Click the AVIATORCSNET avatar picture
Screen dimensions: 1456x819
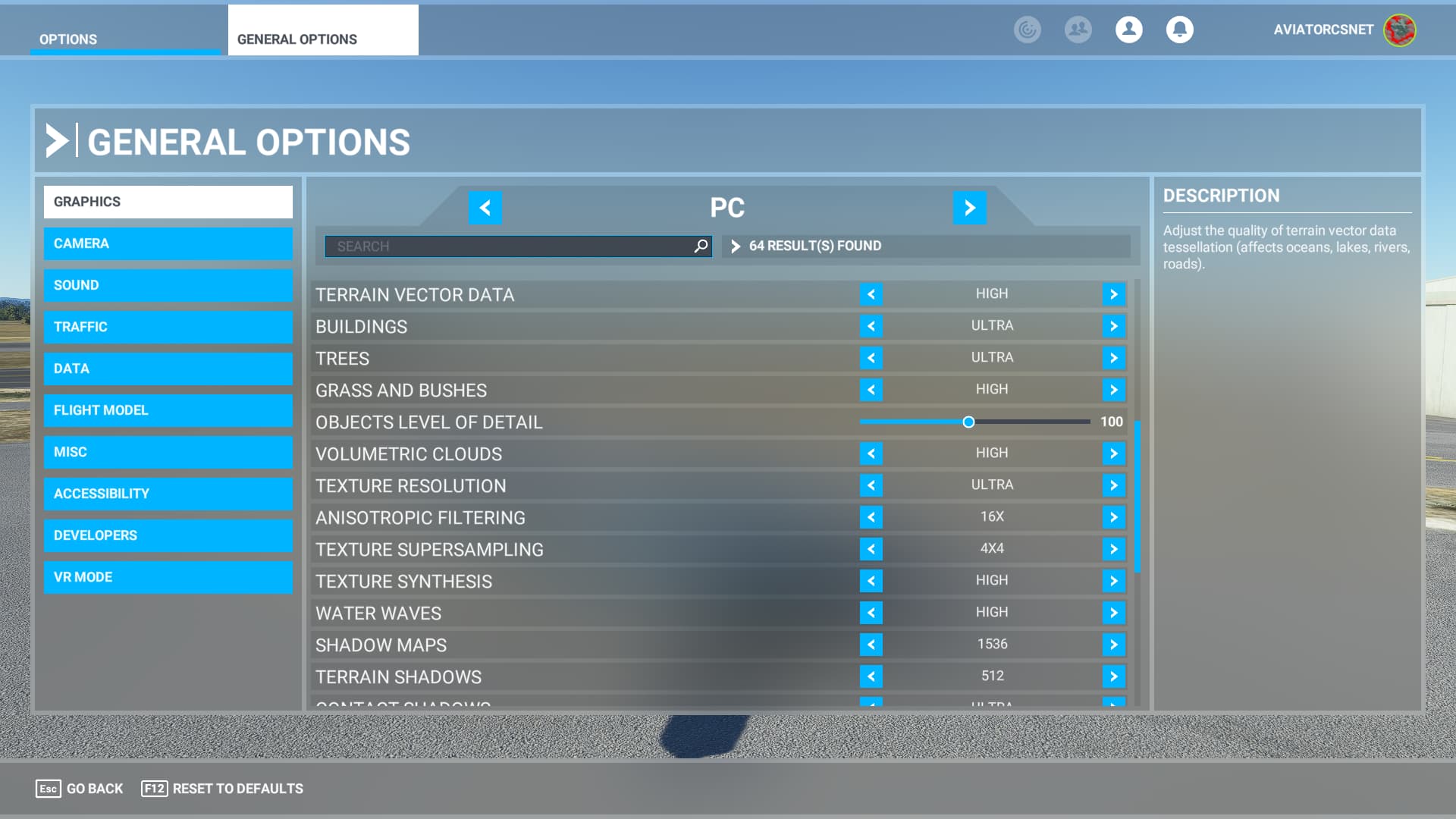coord(1399,30)
